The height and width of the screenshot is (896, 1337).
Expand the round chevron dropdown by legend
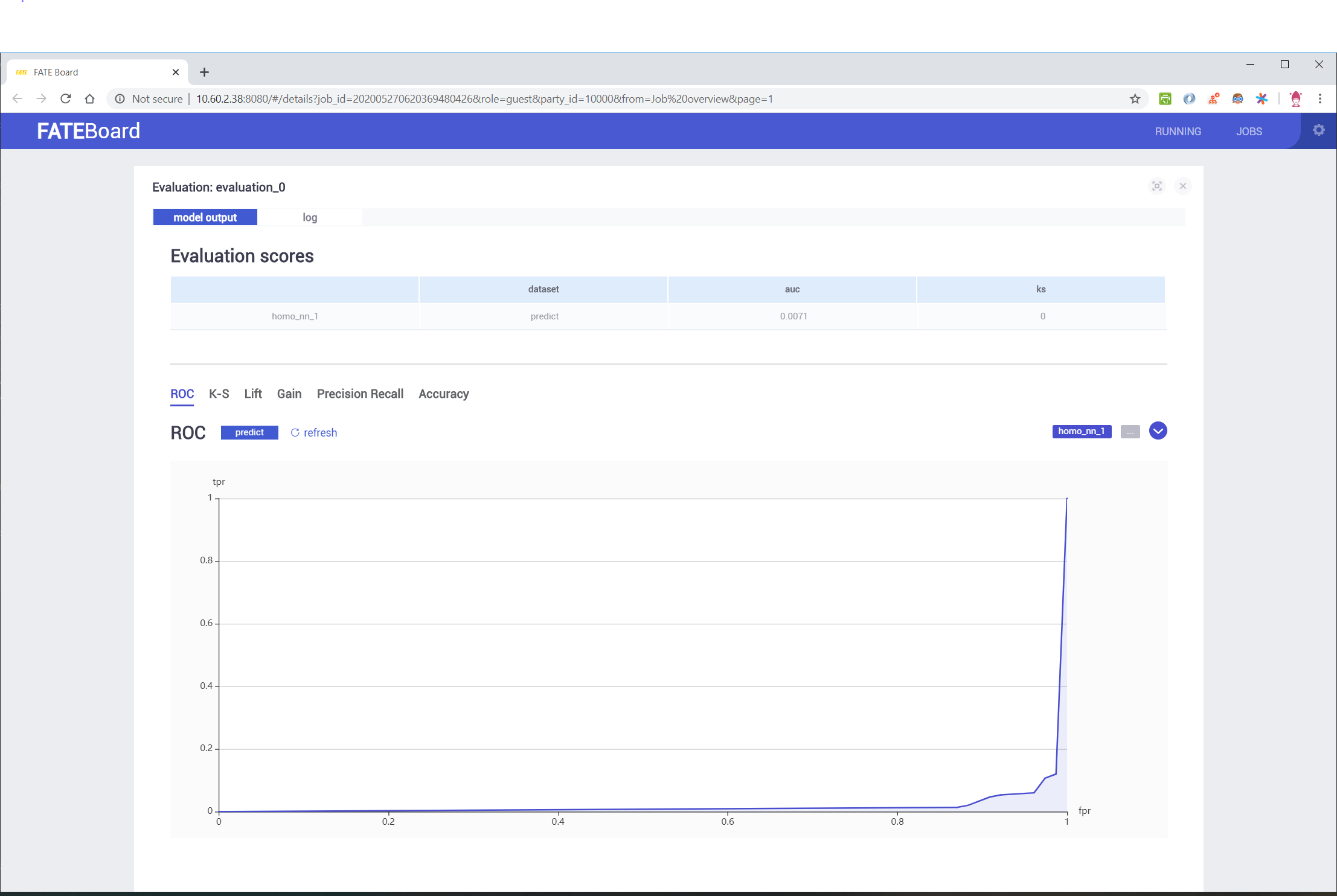coord(1158,431)
